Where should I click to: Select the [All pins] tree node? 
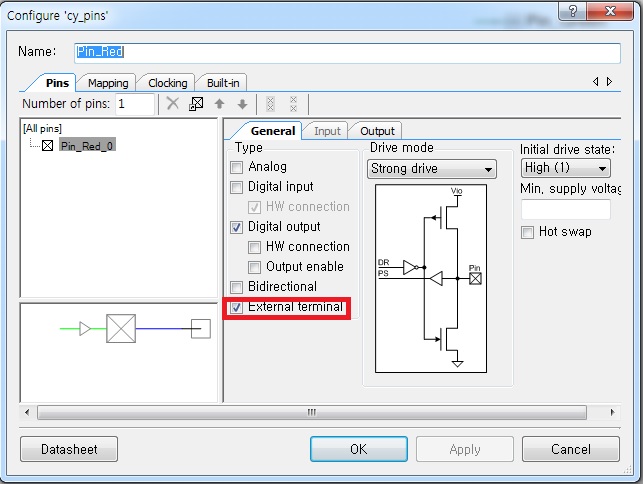click(42, 128)
